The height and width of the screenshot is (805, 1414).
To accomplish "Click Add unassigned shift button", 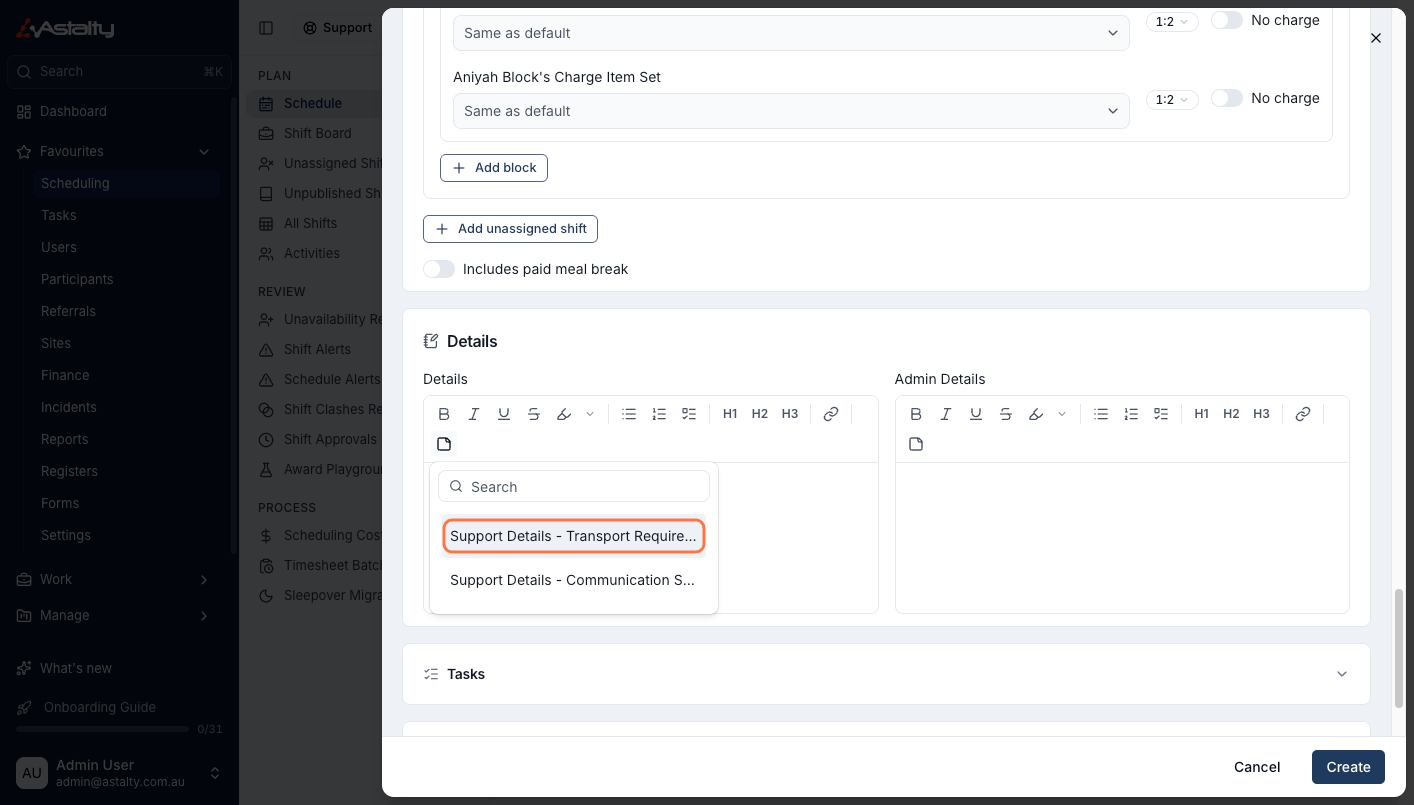I will (x=510, y=229).
